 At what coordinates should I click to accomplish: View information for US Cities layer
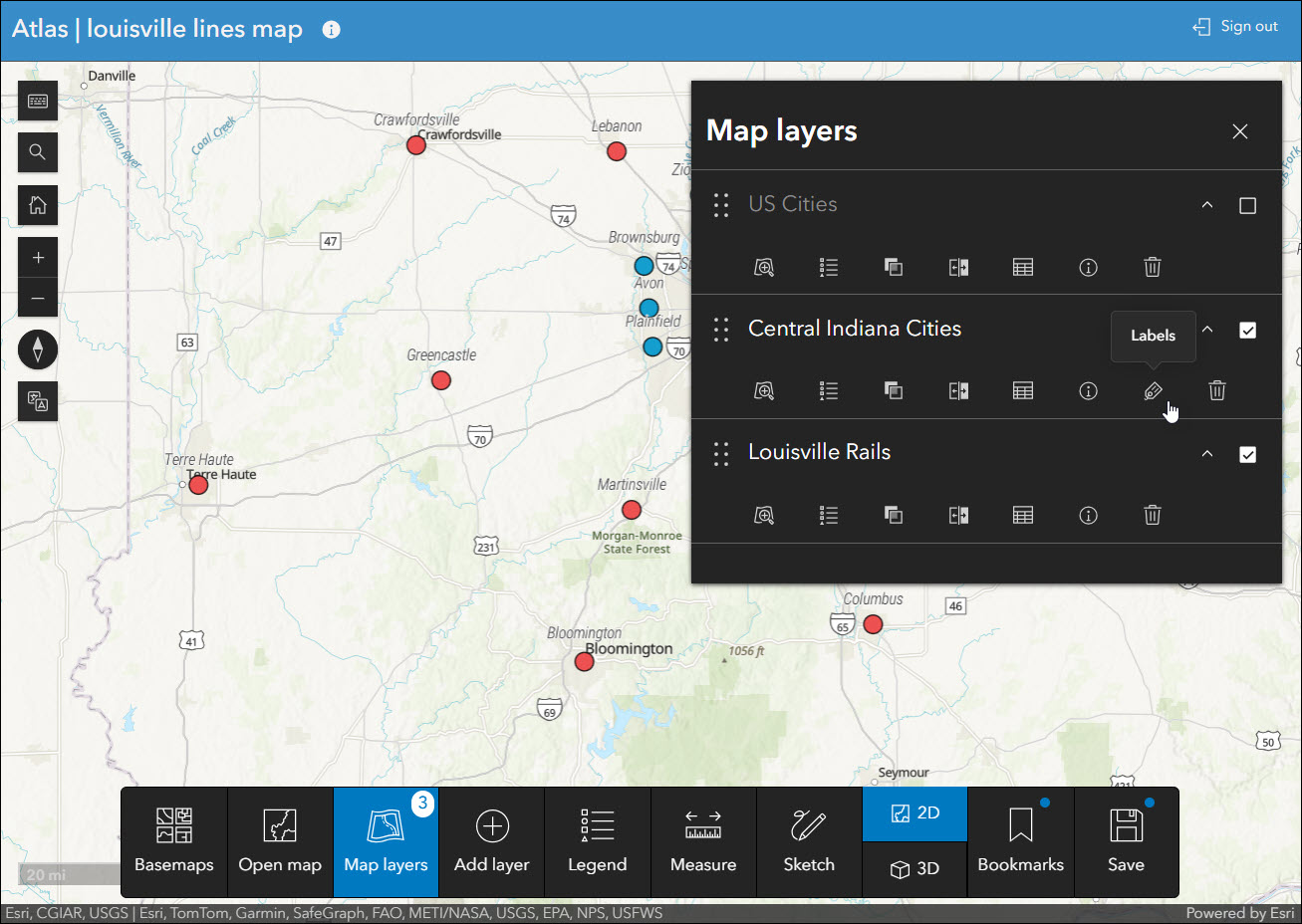coord(1088,267)
